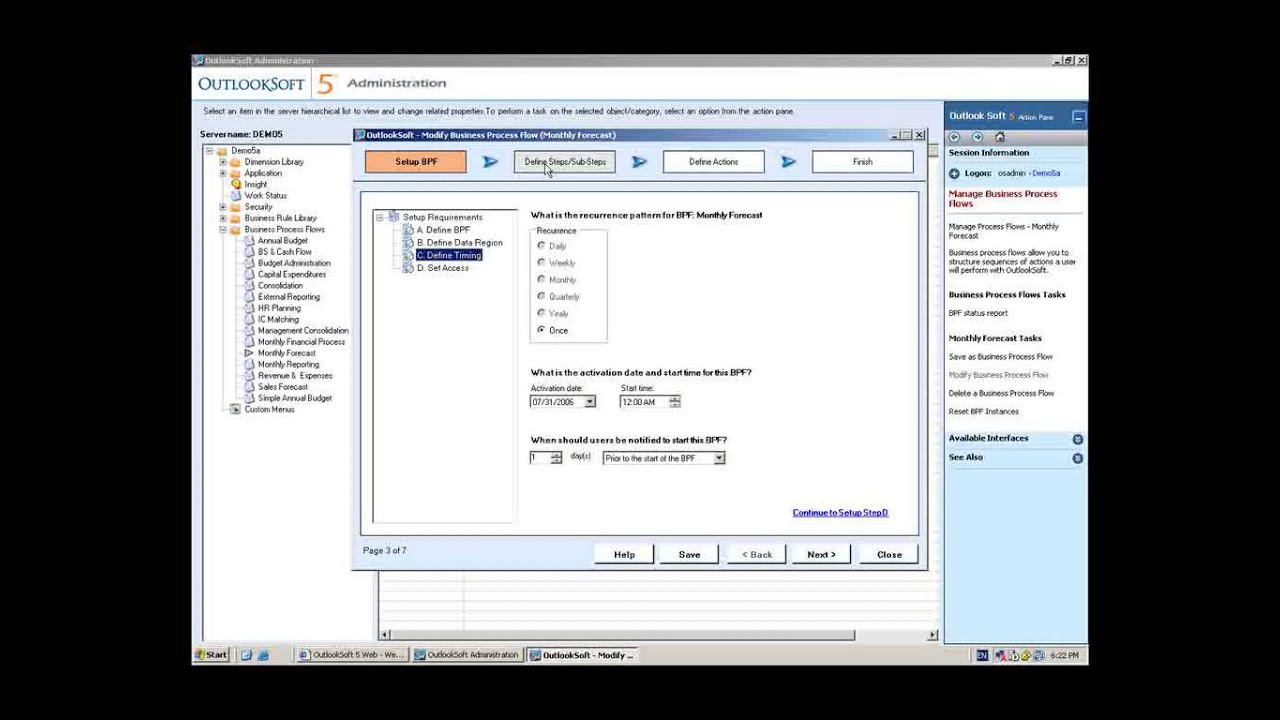Click the plus icon beside Logon
The image size is (1280, 720).
(954, 174)
